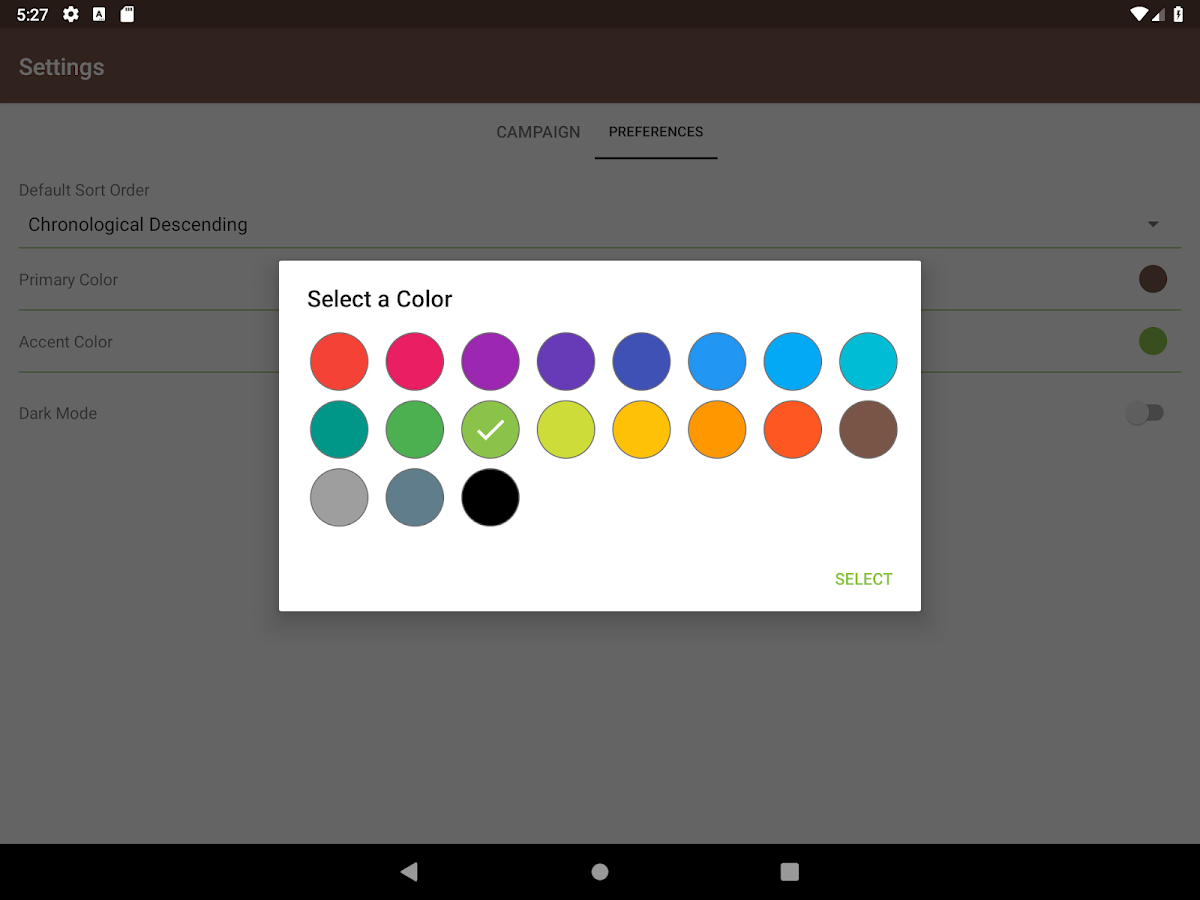Toggle the Dark Mode switch
Viewport: 1200px width, 900px height.
point(1145,413)
